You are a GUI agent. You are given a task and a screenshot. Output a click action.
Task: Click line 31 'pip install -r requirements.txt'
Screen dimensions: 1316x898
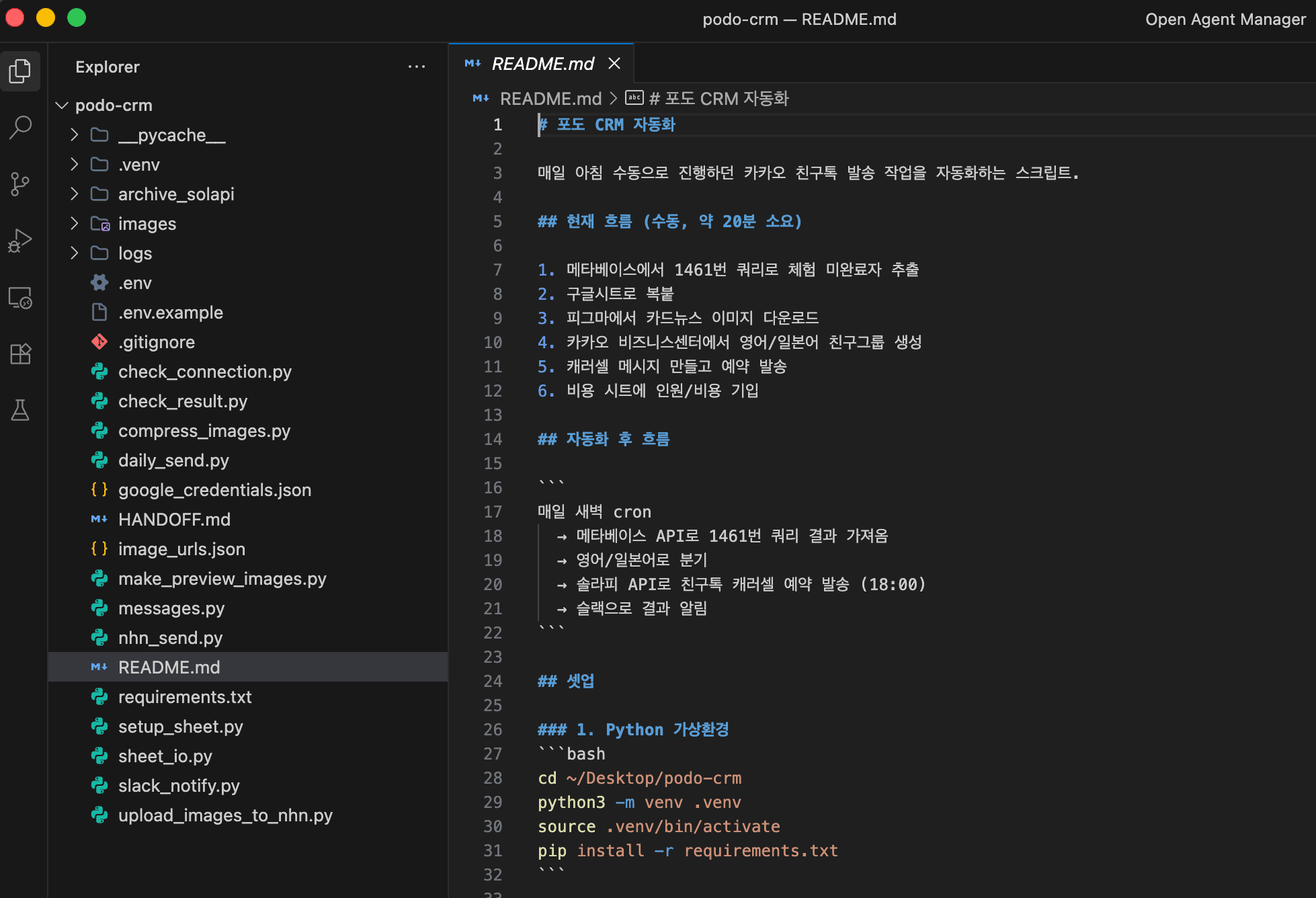coord(688,850)
